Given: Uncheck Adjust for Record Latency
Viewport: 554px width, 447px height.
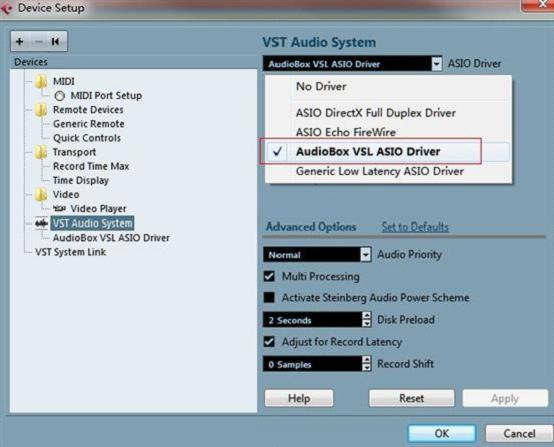Looking at the screenshot, I should (x=269, y=341).
